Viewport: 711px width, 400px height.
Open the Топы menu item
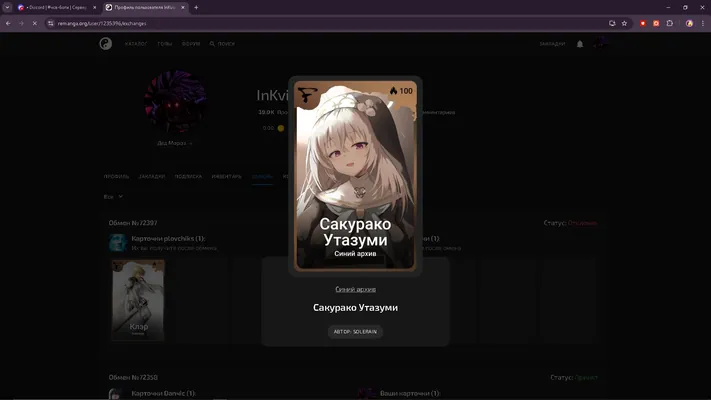165,44
